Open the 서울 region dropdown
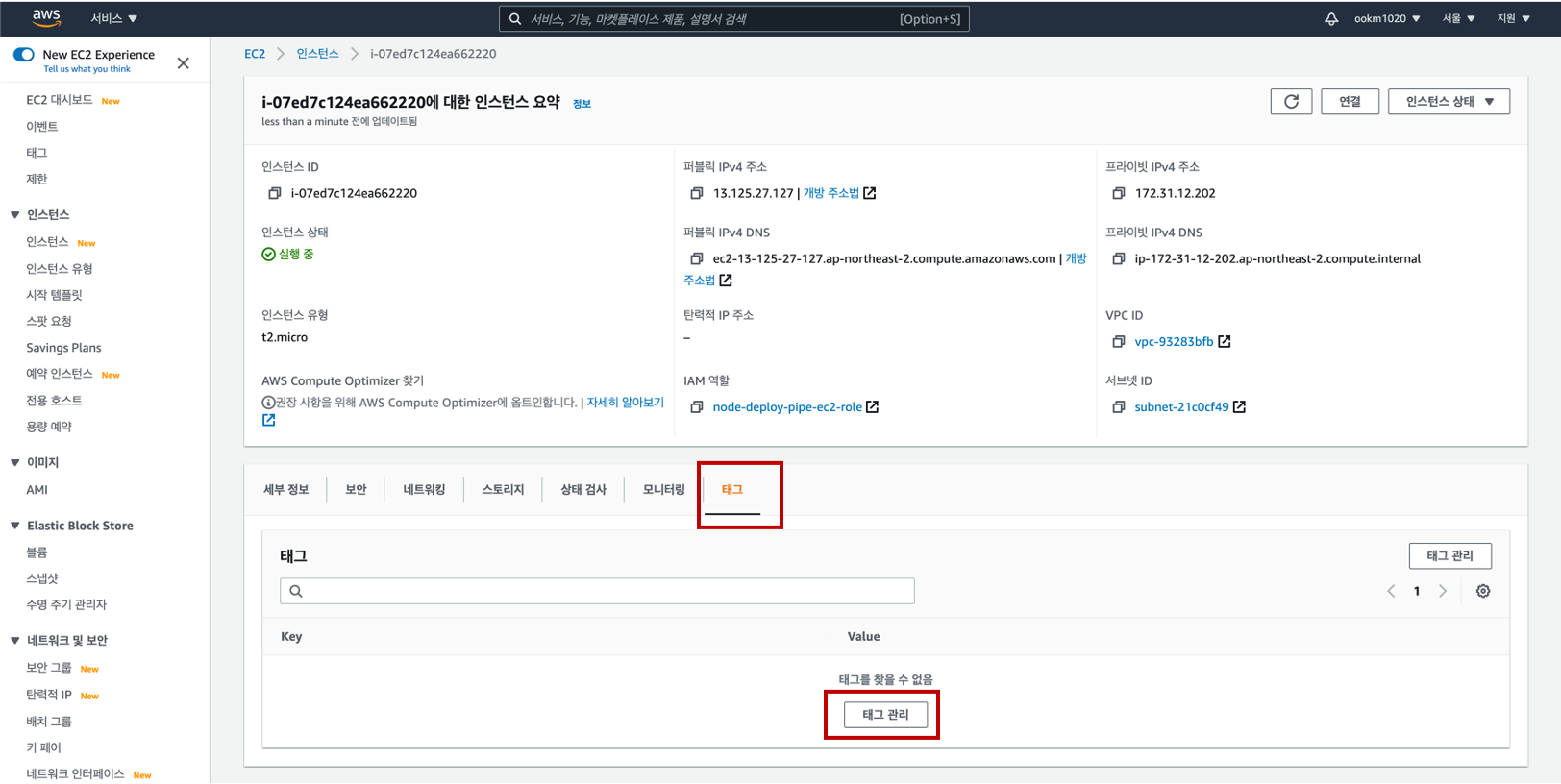 pos(1458,18)
